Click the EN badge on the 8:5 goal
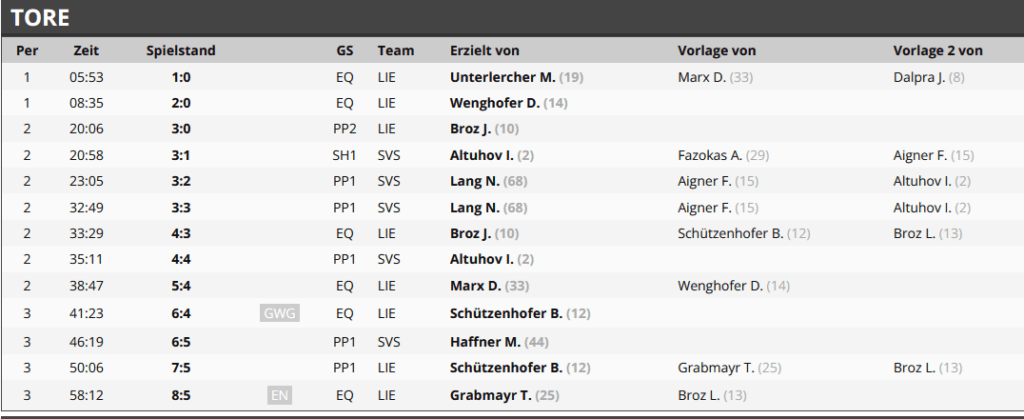This screenshot has height=419, width=1024. click(x=280, y=396)
